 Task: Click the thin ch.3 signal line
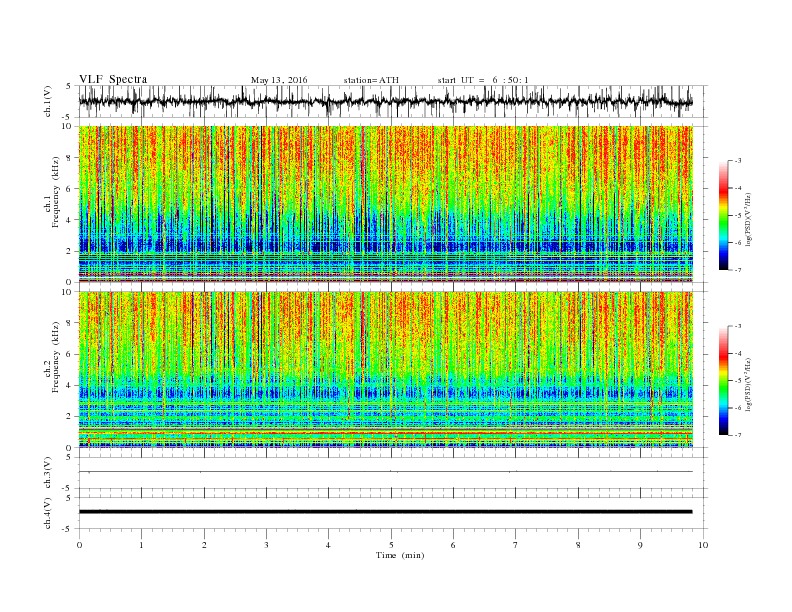coord(385,472)
